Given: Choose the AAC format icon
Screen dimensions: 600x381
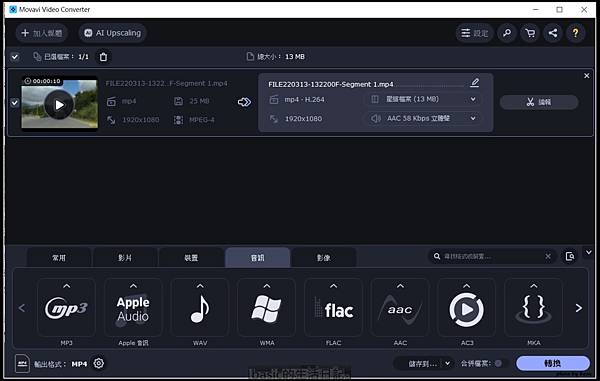Looking at the screenshot, I should (400, 309).
